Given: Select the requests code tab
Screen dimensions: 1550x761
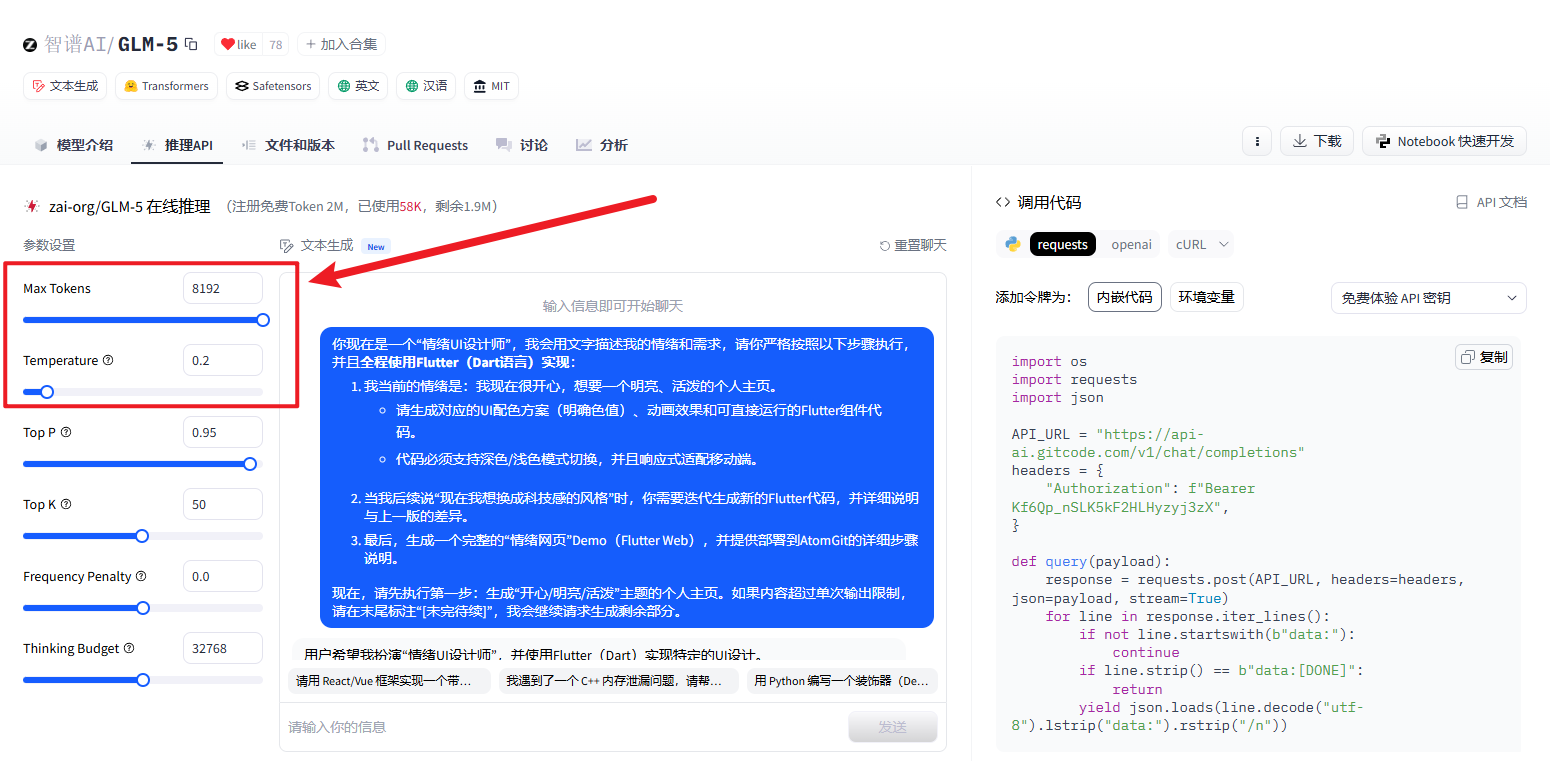Looking at the screenshot, I should (1062, 244).
